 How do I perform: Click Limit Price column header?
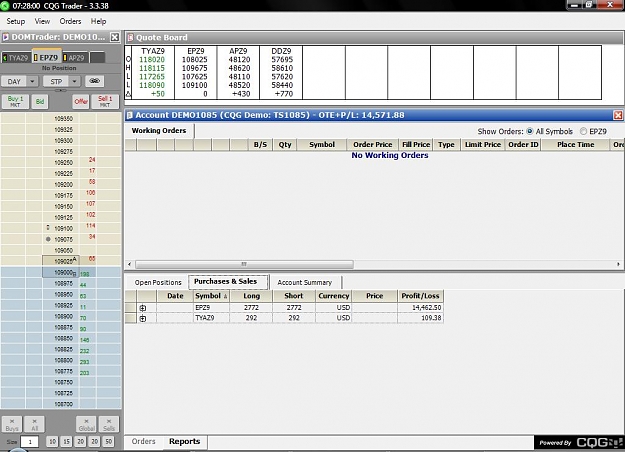coord(483,144)
